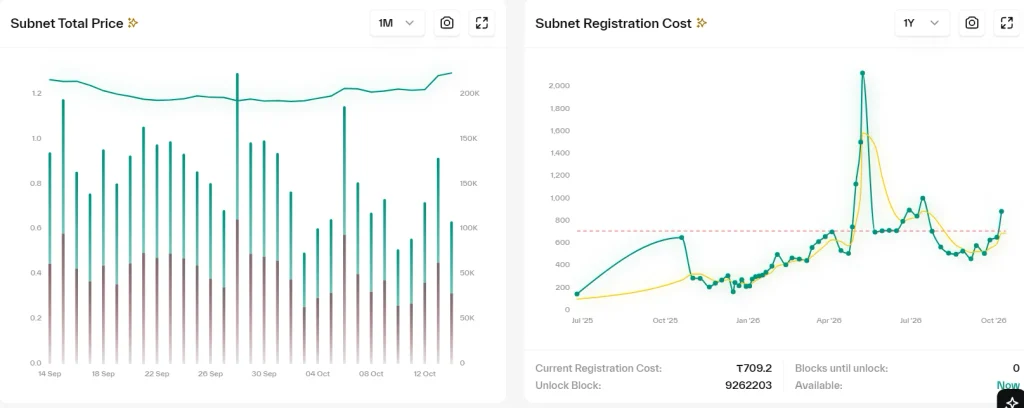Click the highest peak point on registration cost line
Screen dimensions: 1024x408
tap(863, 73)
